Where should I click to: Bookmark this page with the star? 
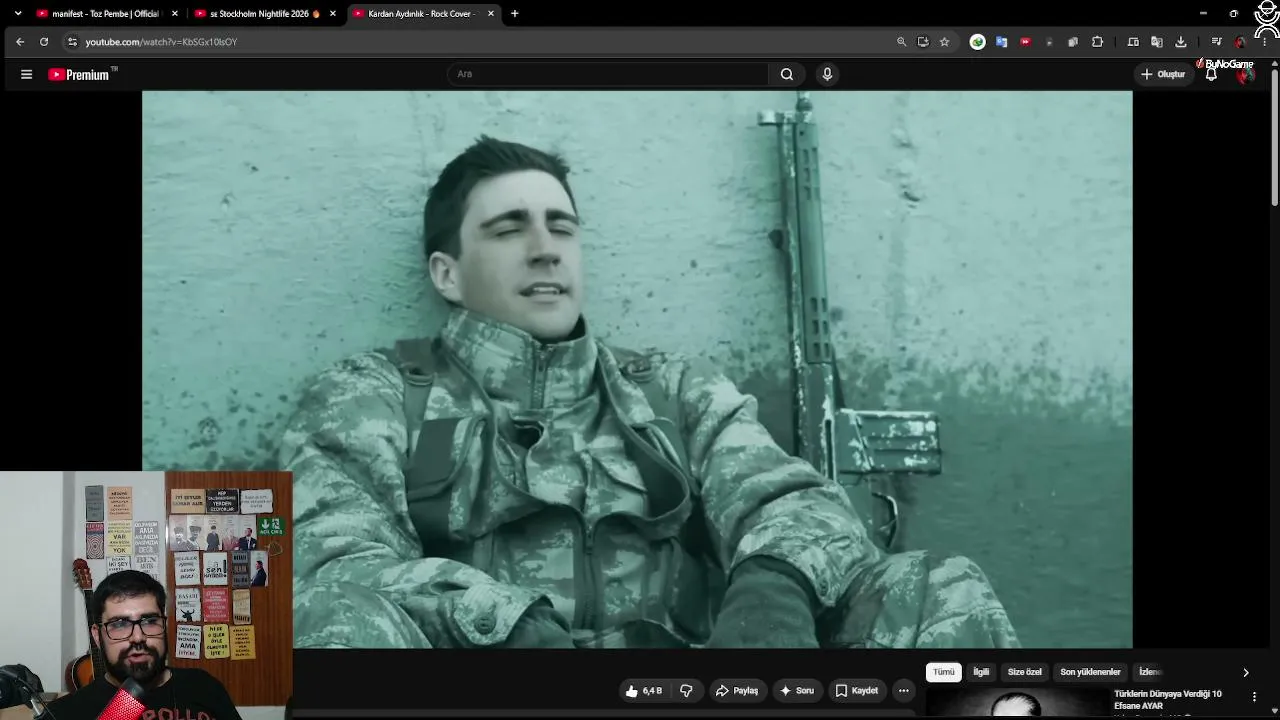(944, 42)
